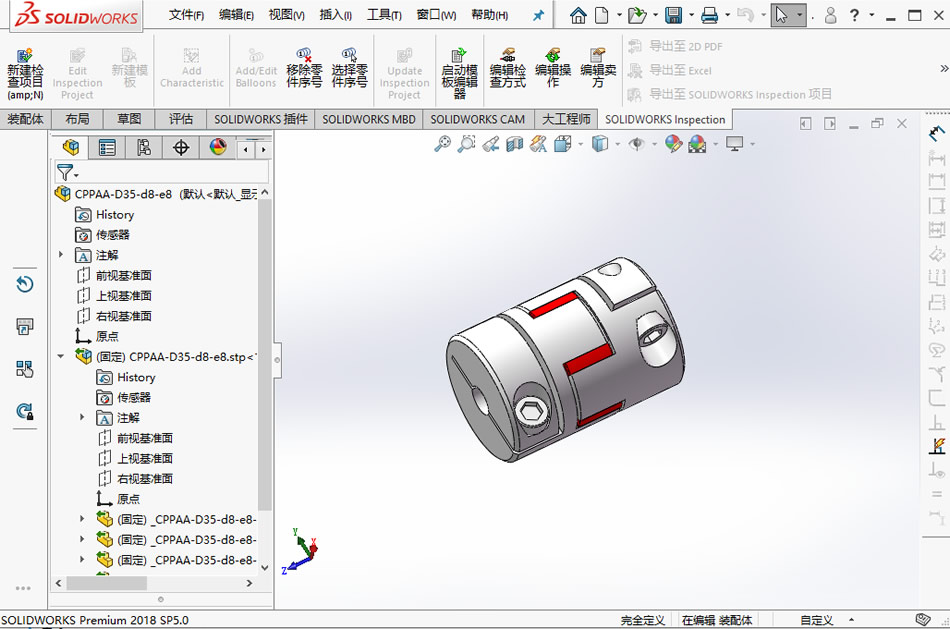Select the top-level History item
950x629 pixels.
click(115, 215)
